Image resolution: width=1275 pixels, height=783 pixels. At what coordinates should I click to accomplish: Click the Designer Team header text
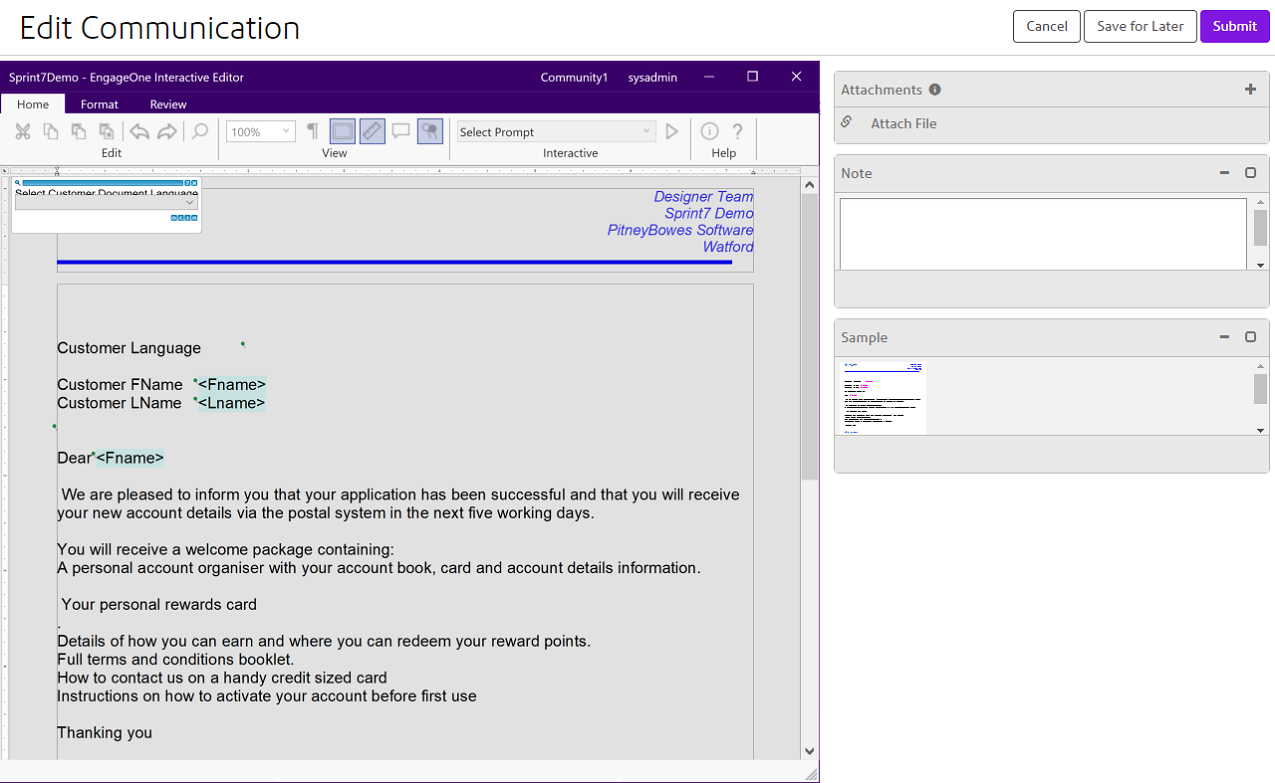(704, 197)
